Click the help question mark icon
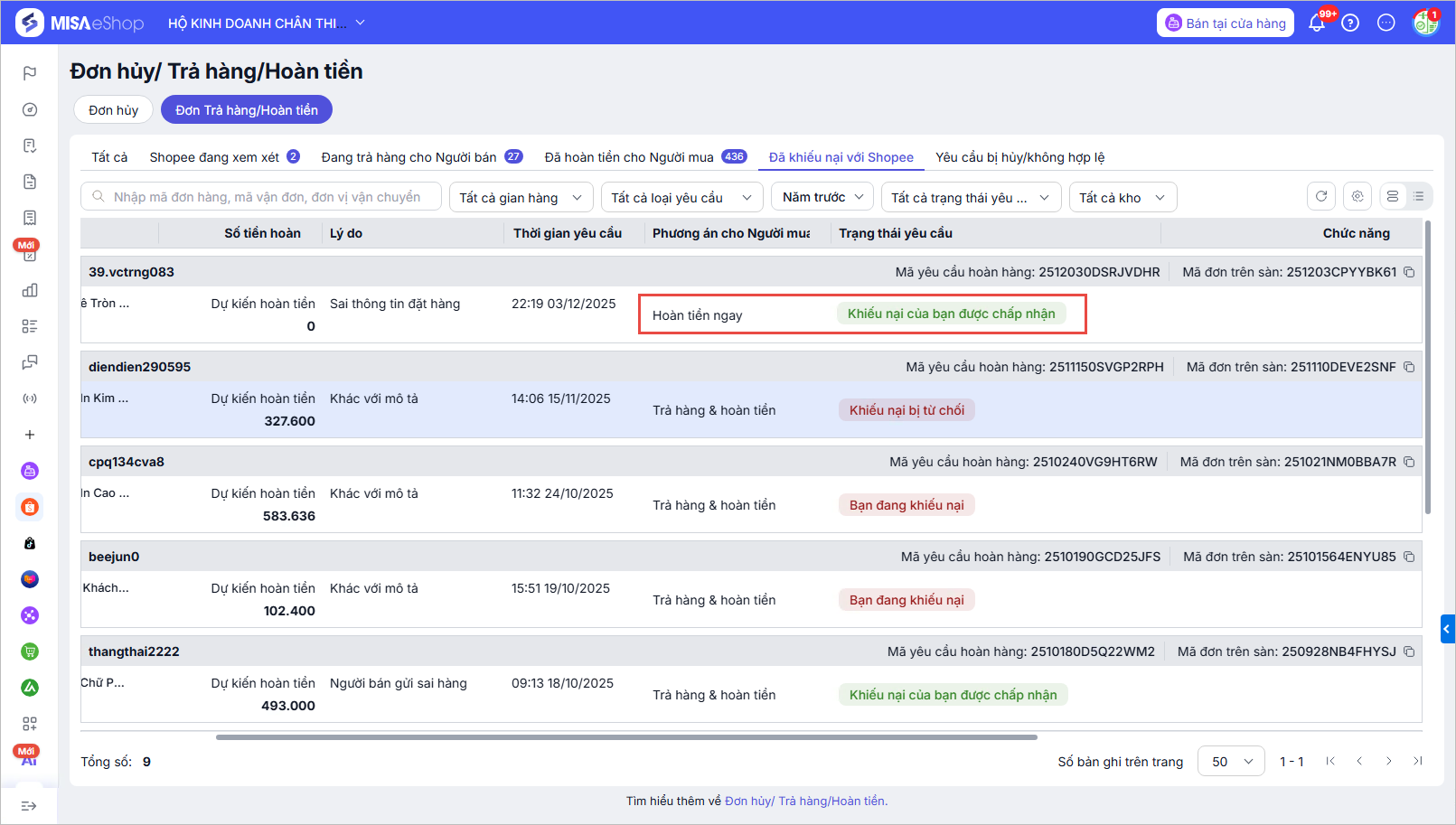This screenshot has height=825, width=1456. (x=1350, y=23)
